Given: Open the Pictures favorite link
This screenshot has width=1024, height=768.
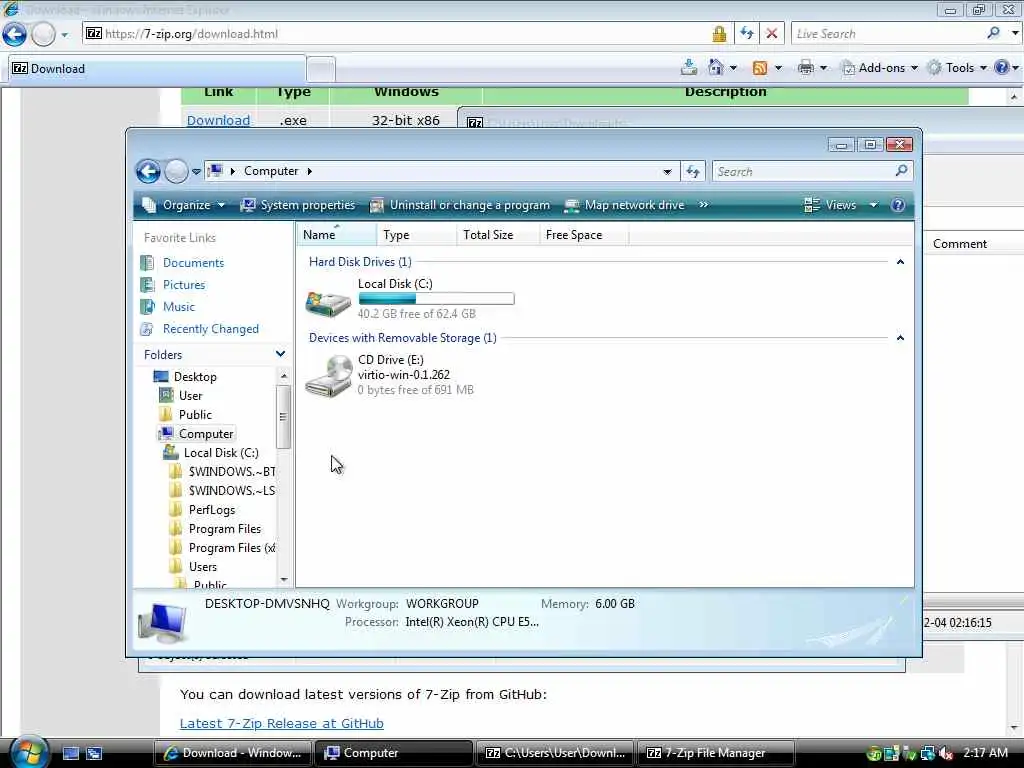Looking at the screenshot, I should pyautogui.click(x=184, y=285).
